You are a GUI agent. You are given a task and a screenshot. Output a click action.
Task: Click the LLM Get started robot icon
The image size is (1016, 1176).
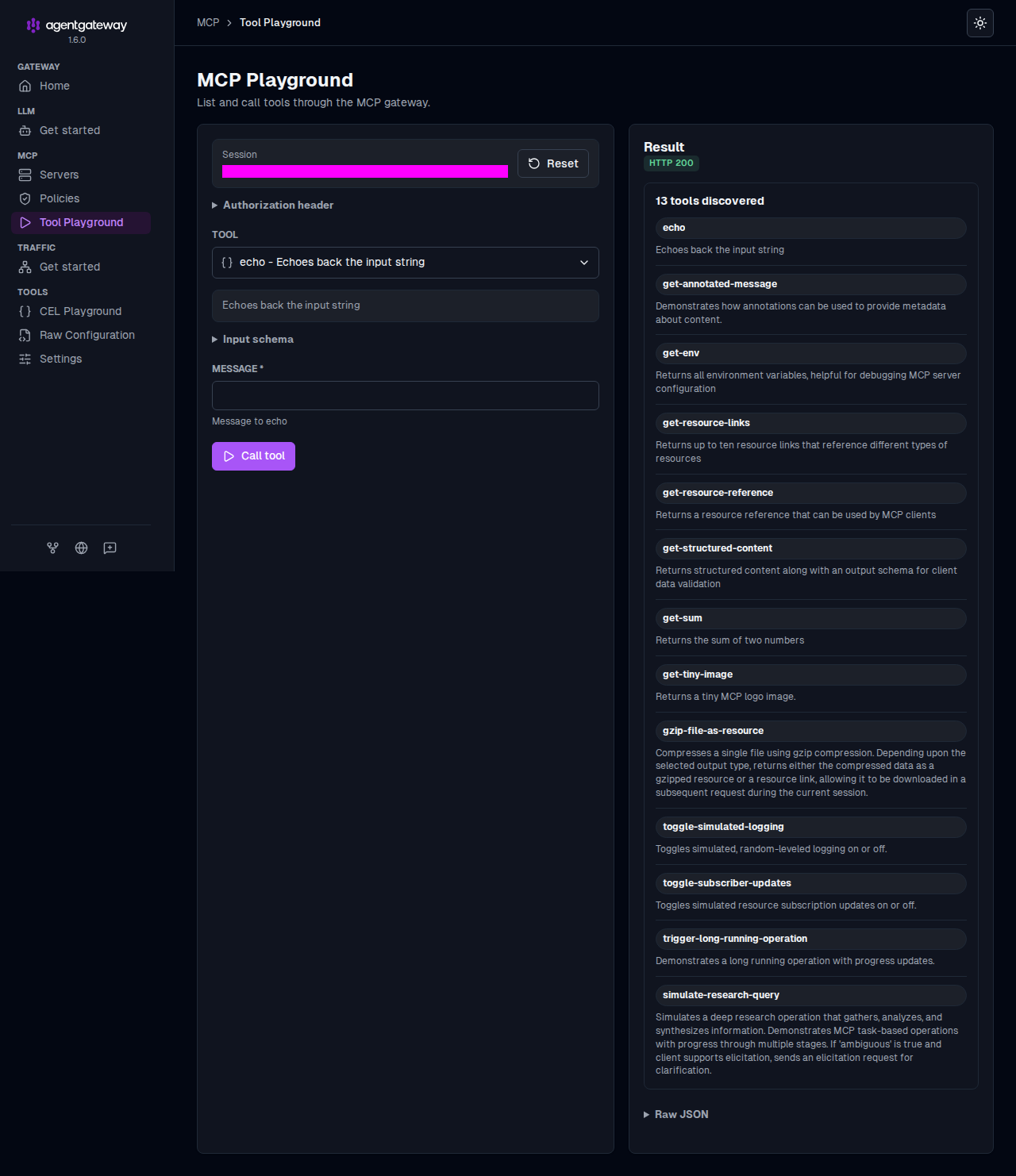click(x=25, y=130)
